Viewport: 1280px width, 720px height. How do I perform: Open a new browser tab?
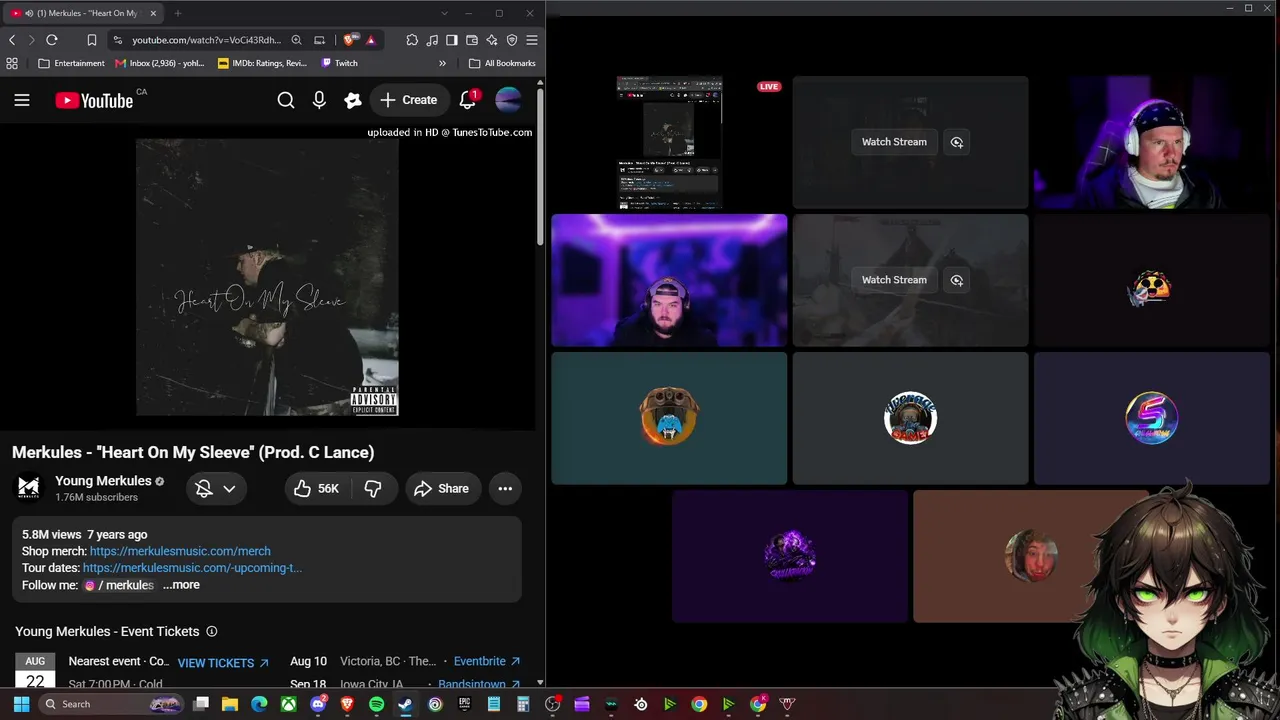point(178,13)
